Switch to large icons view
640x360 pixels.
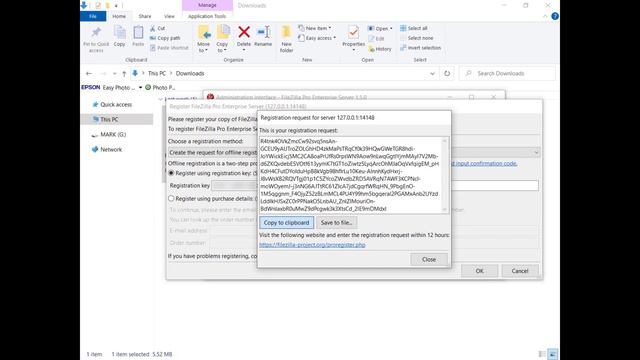552,354
